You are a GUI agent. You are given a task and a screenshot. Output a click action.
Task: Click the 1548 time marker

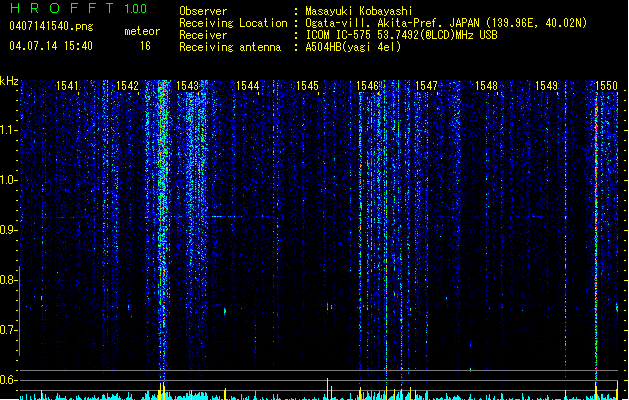(x=486, y=86)
